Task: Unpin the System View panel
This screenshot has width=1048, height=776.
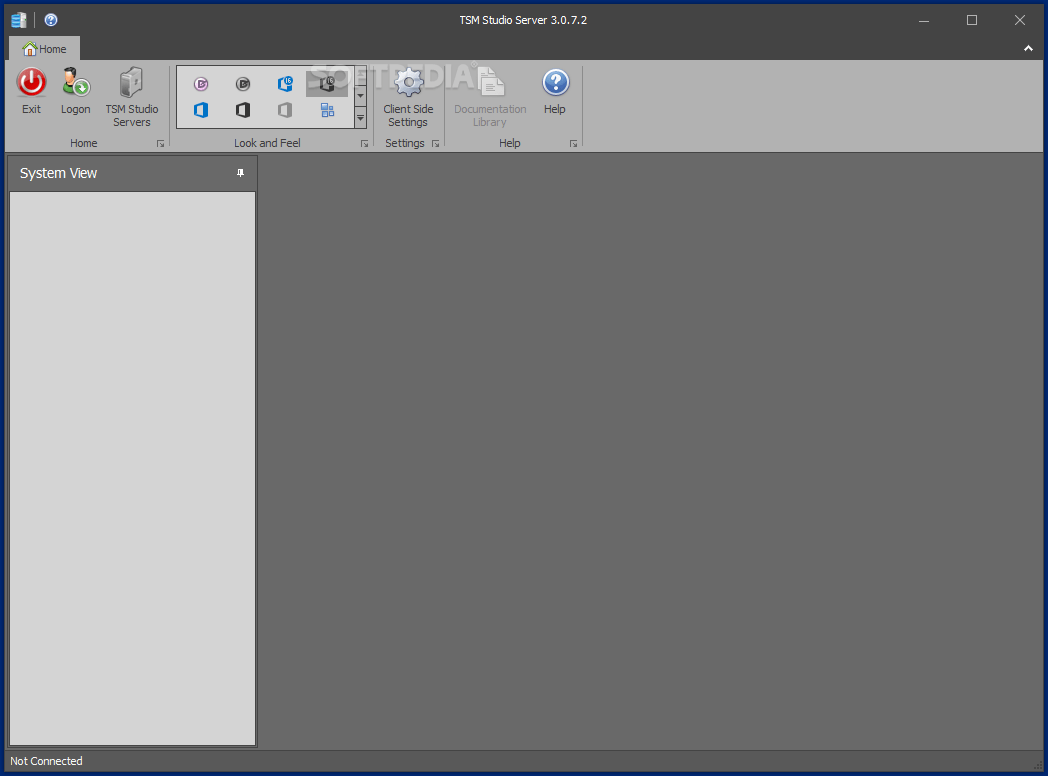Action: click(x=240, y=172)
